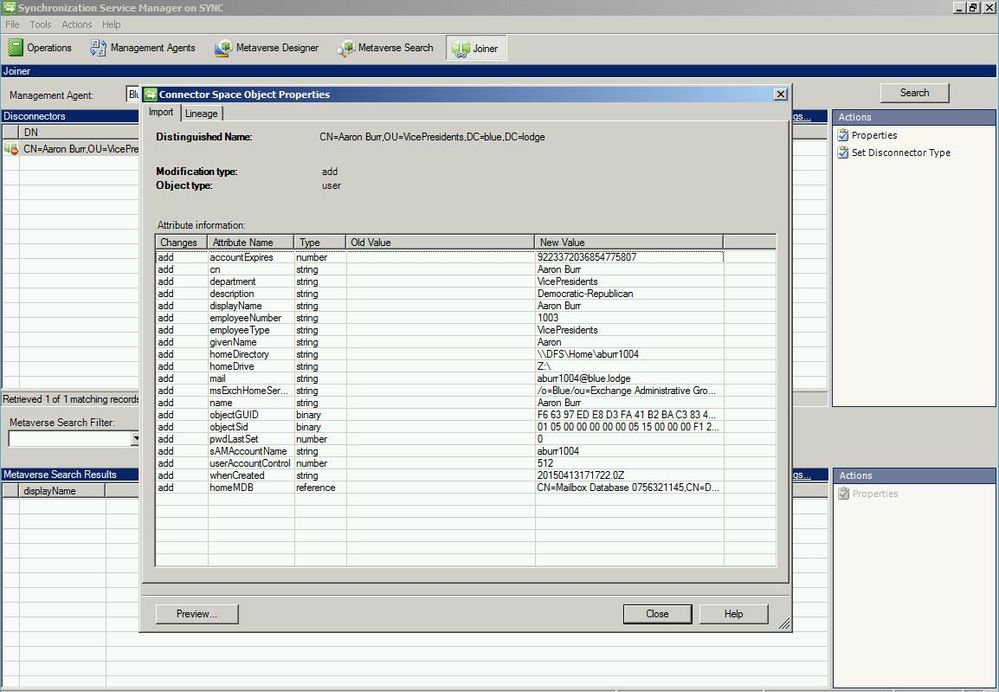Select the homeMDB attribute row

[440, 487]
